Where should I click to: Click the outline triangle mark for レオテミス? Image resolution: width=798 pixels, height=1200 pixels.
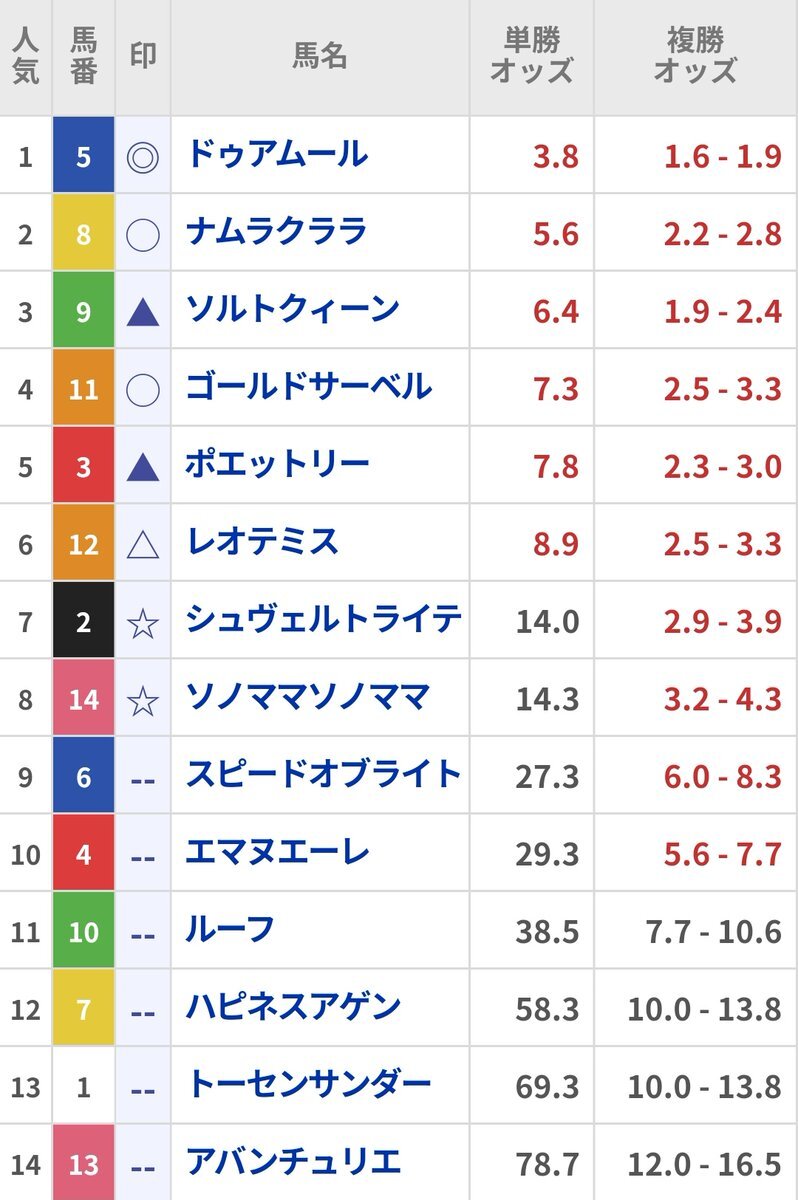(143, 544)
